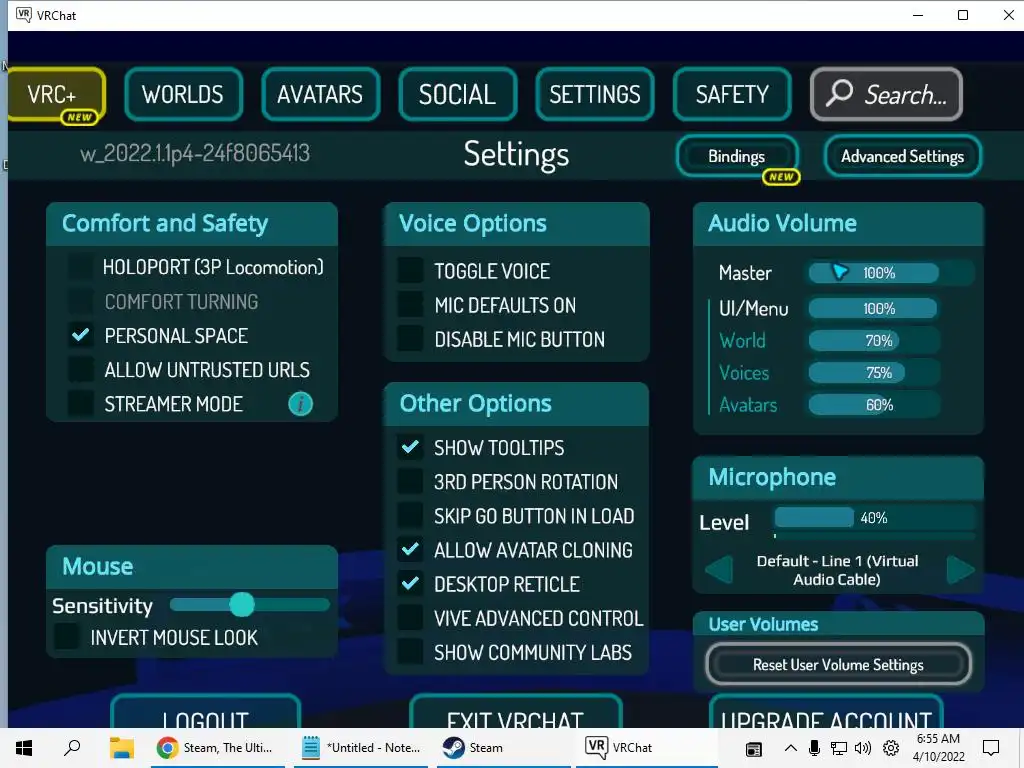Screen dimensions: 1024x768
Task: Switch to Untitled Notepad taskbar item
Action: [x=361, y=748]
